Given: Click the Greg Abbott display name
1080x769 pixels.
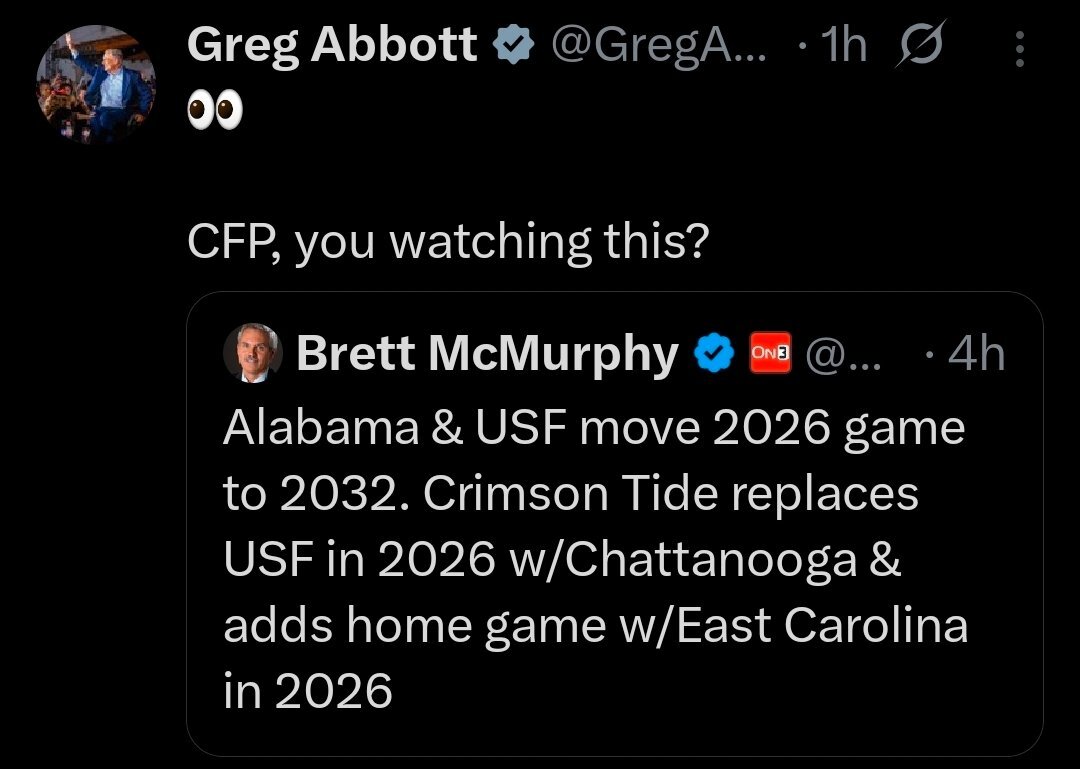Looking at the screenshot, I should (x=332, y=45).
